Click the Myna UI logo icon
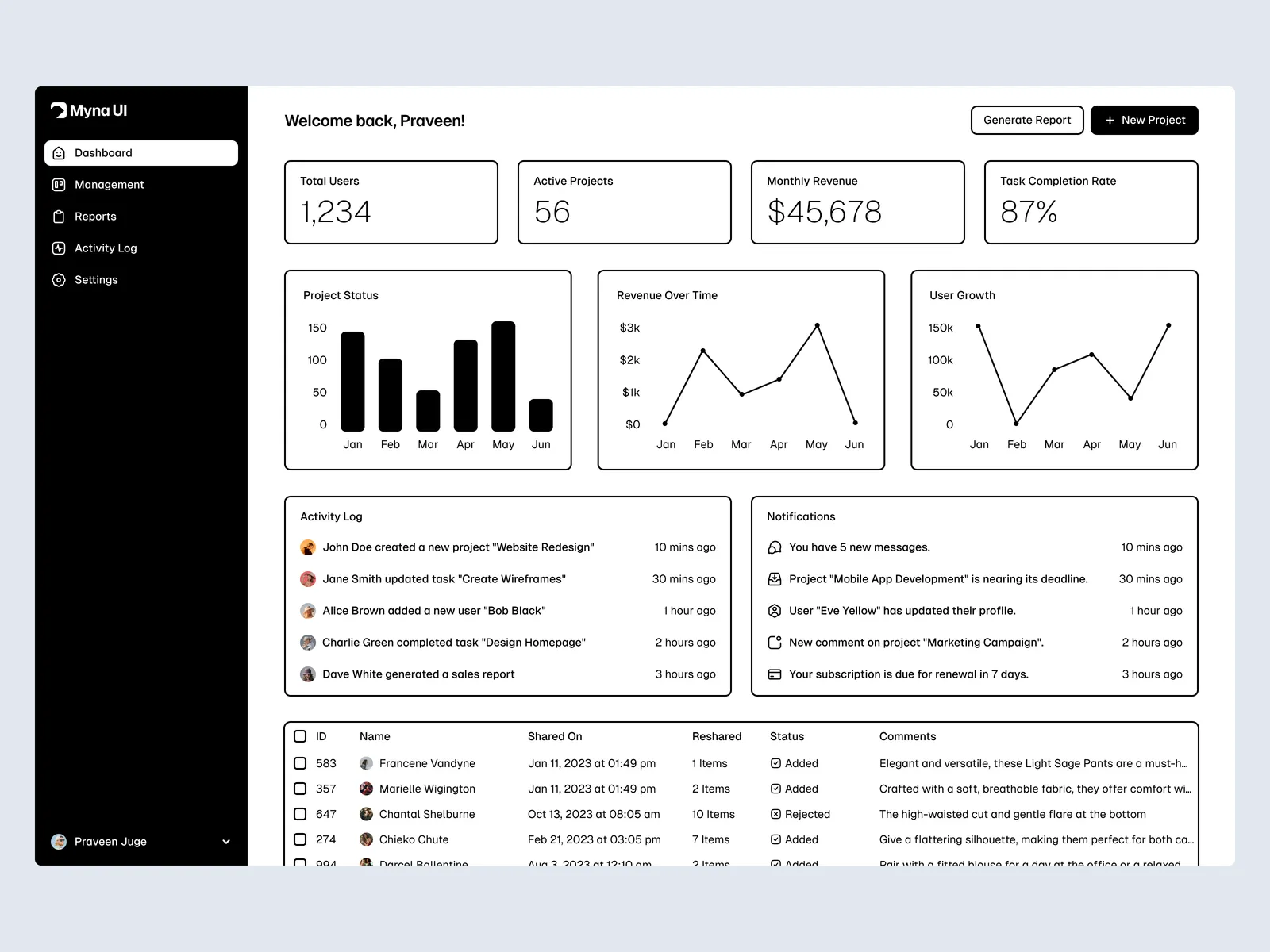The width and height of the screenshot is (1270, 952). [59, 110]
